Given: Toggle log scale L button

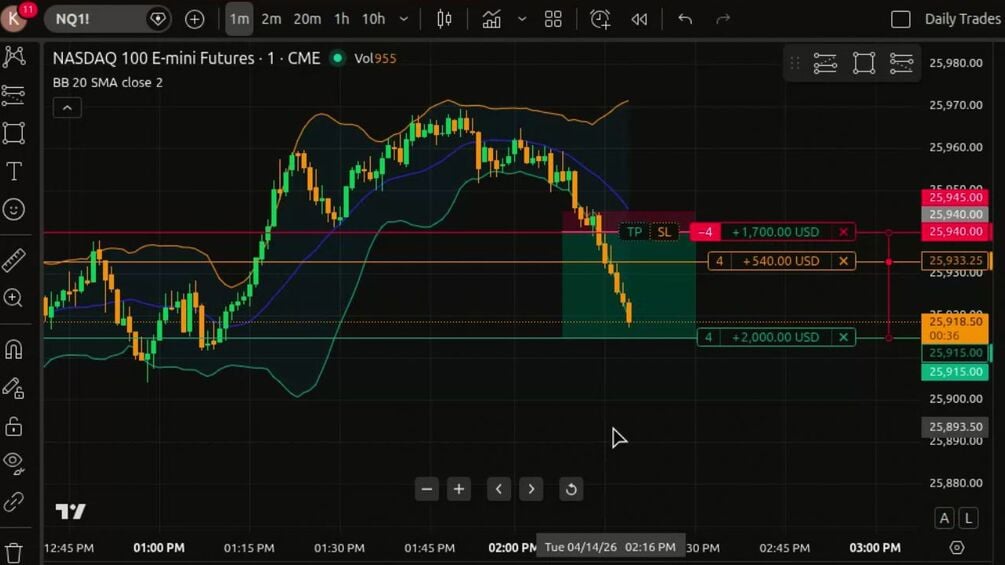Looking at the screenshot, I should click(968, 518).
